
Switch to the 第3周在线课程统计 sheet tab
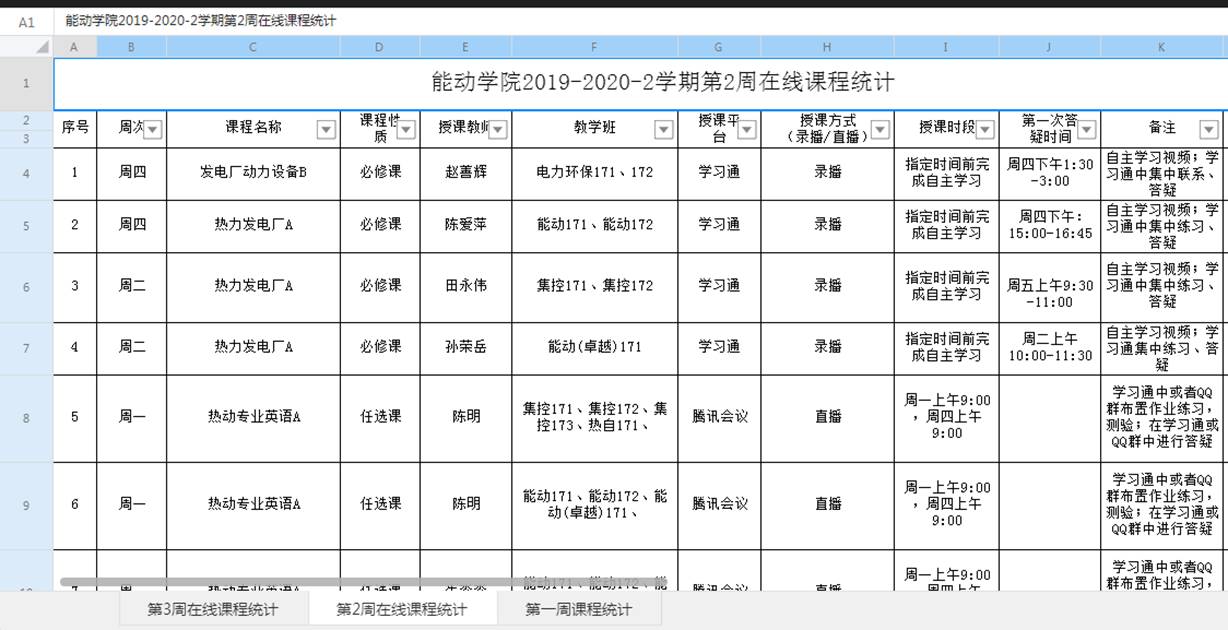click(213, 609)
